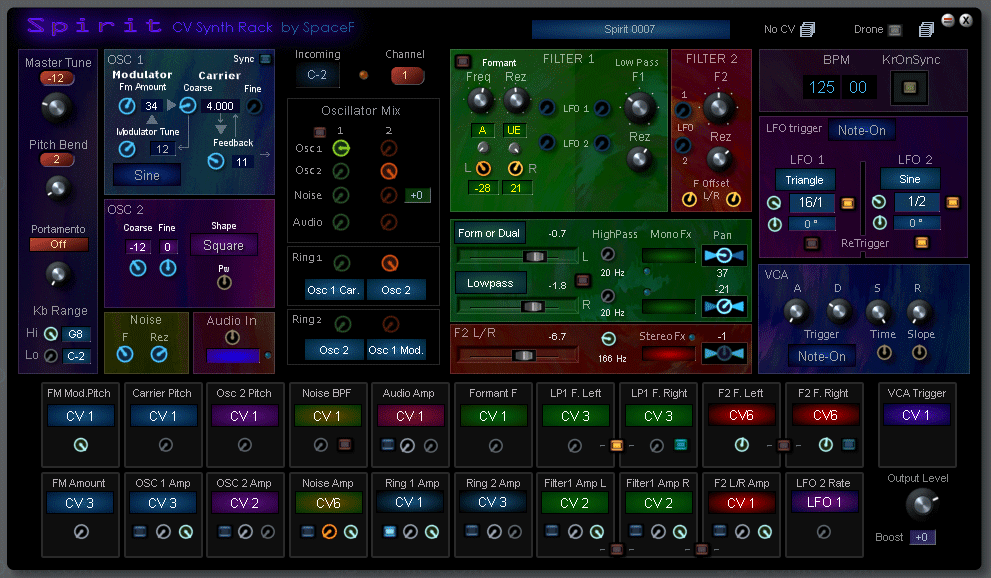Adjust the Filter 2 Rez knob
Viewport: 991px width, 578px height.
(x=719, y=159)
